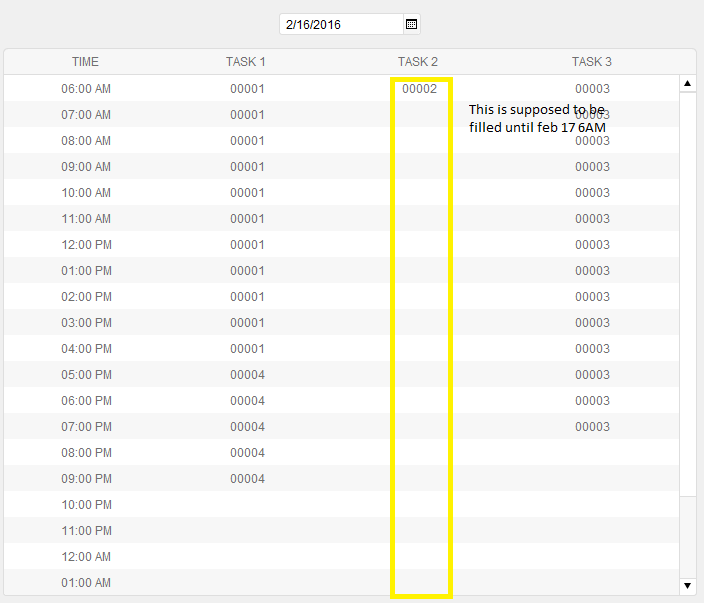Click the date input field showing 2/16/2016
This screenshot has width=704, height=603.
[x=340, y=24]
